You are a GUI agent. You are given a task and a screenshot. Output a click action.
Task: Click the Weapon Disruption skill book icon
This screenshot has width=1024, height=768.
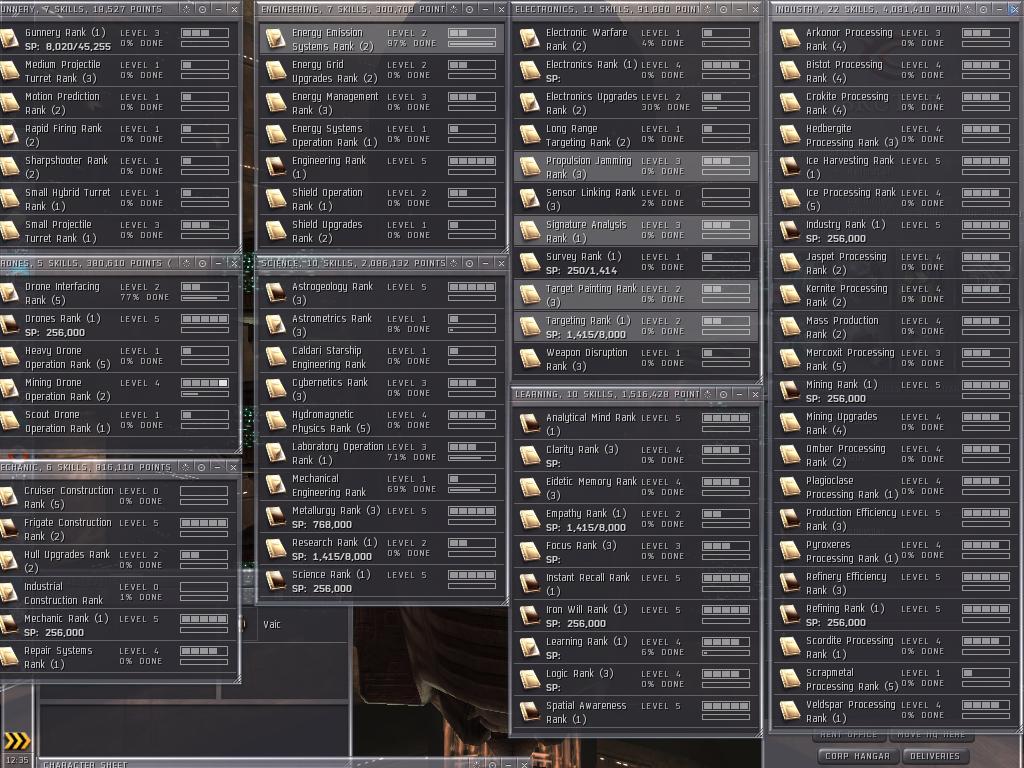click(530, 359)
